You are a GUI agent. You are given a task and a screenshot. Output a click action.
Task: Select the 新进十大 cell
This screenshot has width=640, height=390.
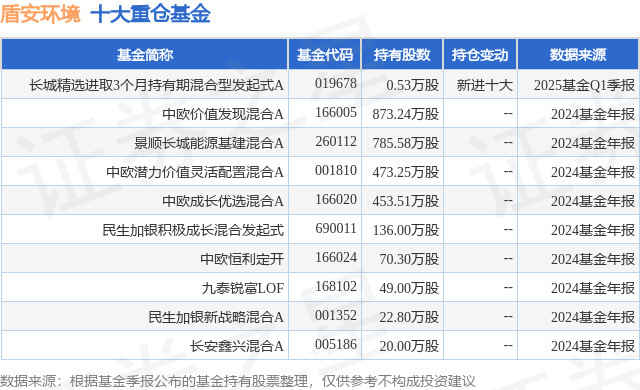click(484, 85)
